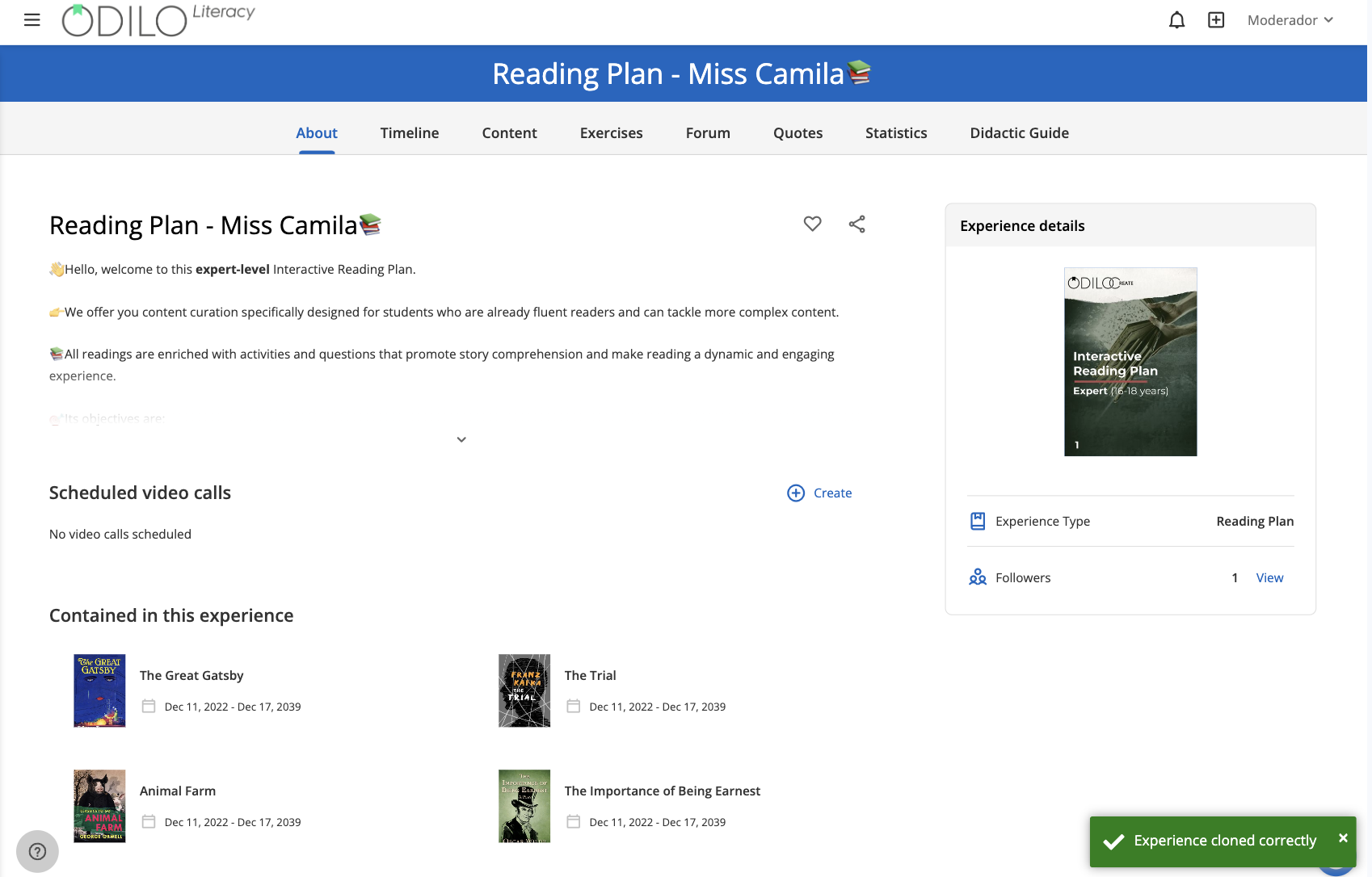
Task: Click calendar icon under Importance of Being Earnest
Action: (574, 821)
